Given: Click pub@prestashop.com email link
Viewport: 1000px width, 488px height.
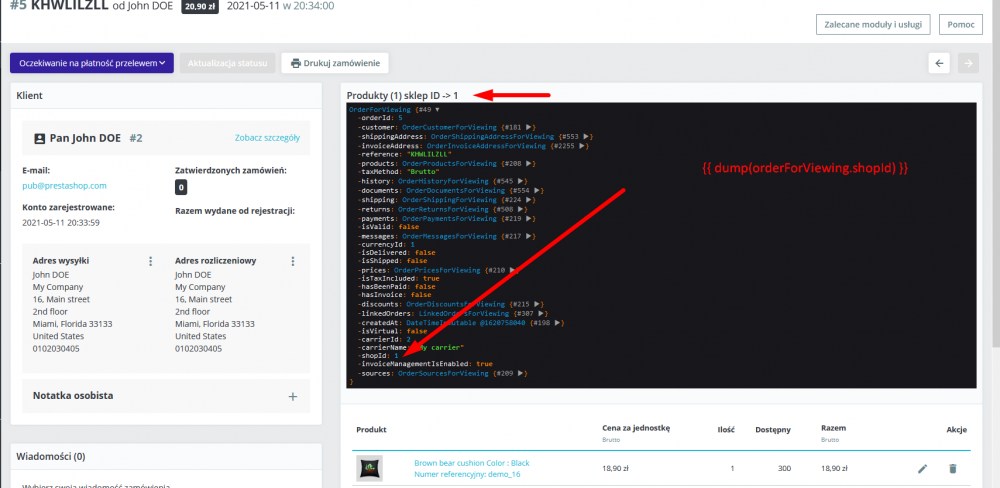Looking at the screenshot, I should pos(64,186).
